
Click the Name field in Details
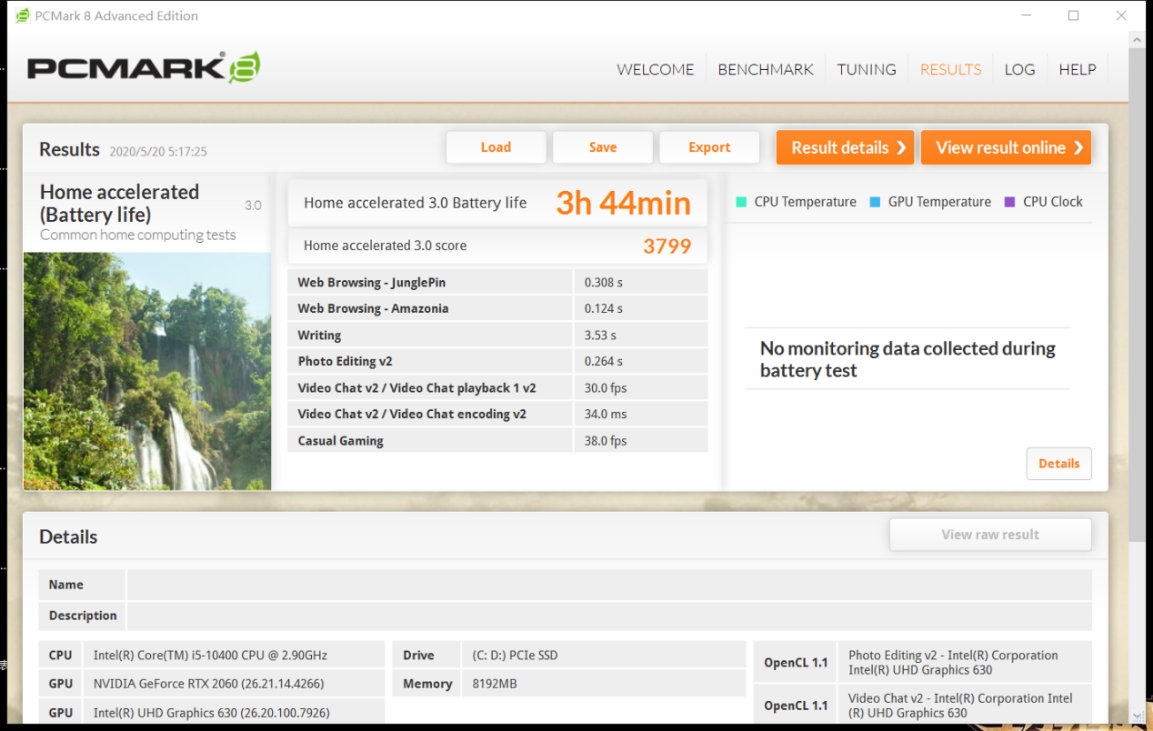tap(609, 585)
